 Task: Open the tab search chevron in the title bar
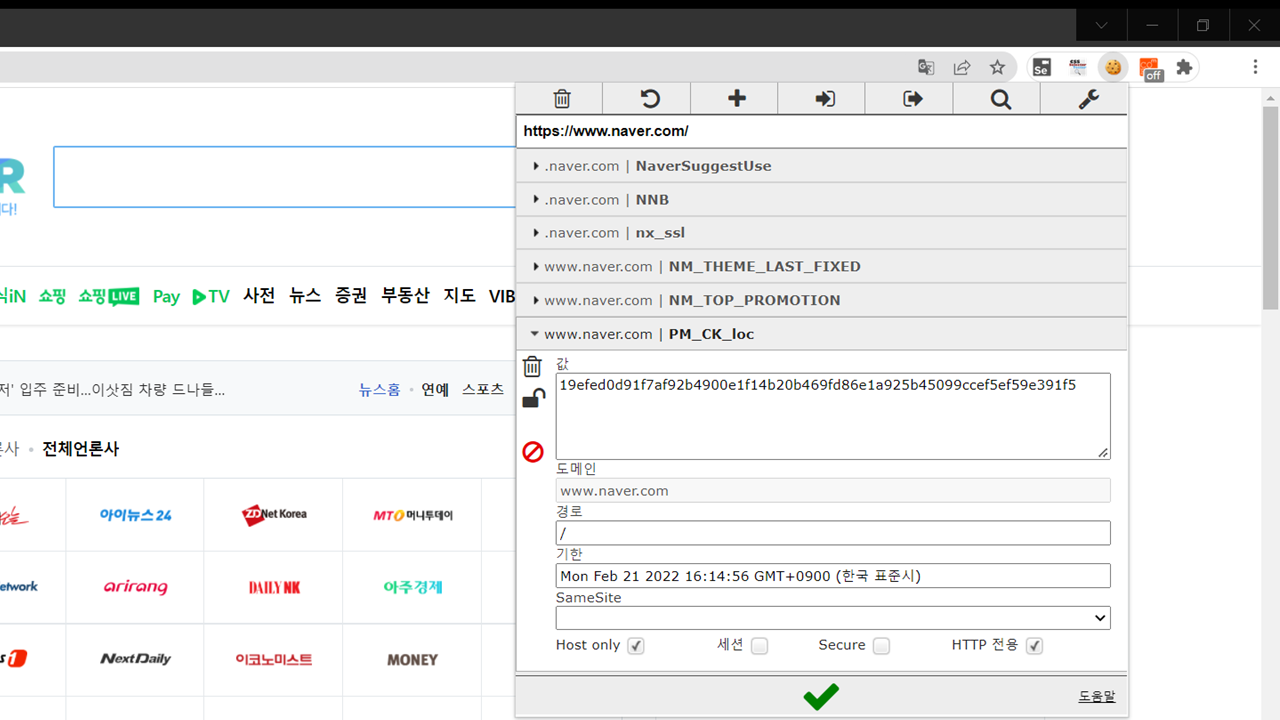click(x=1102, y=25)
